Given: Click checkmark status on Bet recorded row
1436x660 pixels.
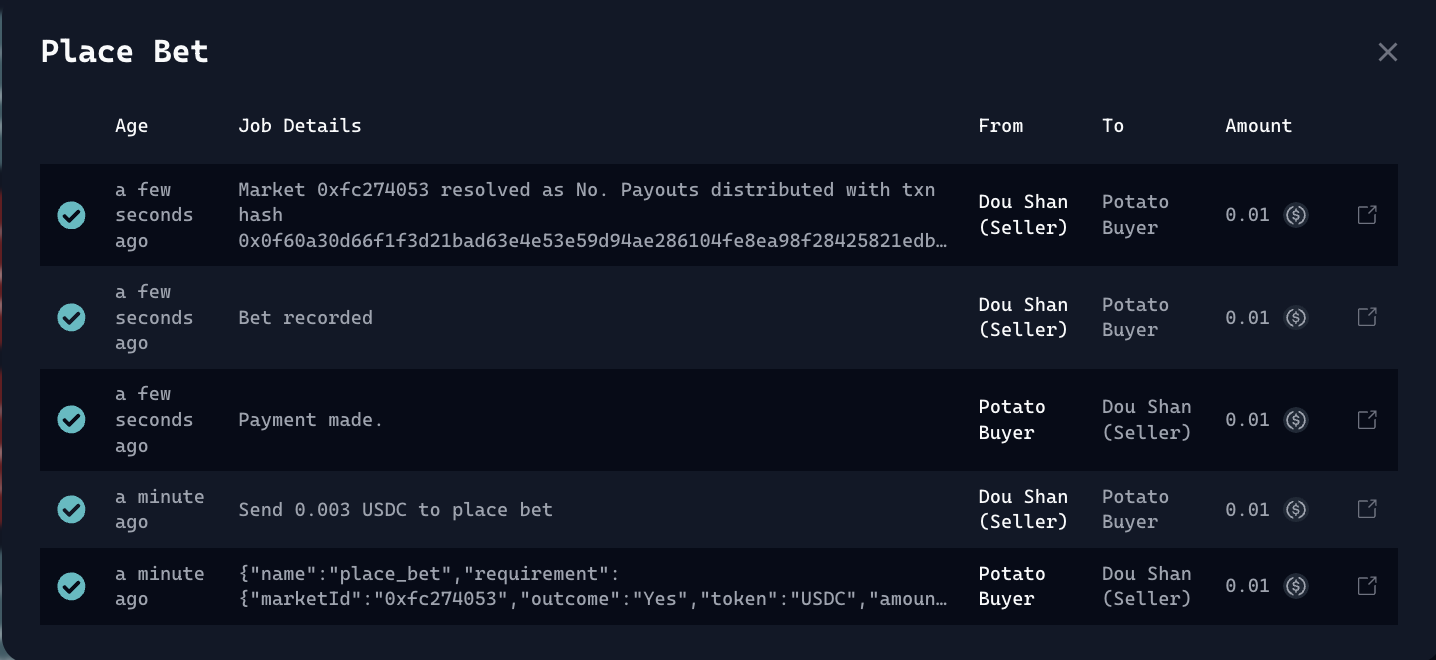Looking at the screenshot, I should click(x=71, y=317).
